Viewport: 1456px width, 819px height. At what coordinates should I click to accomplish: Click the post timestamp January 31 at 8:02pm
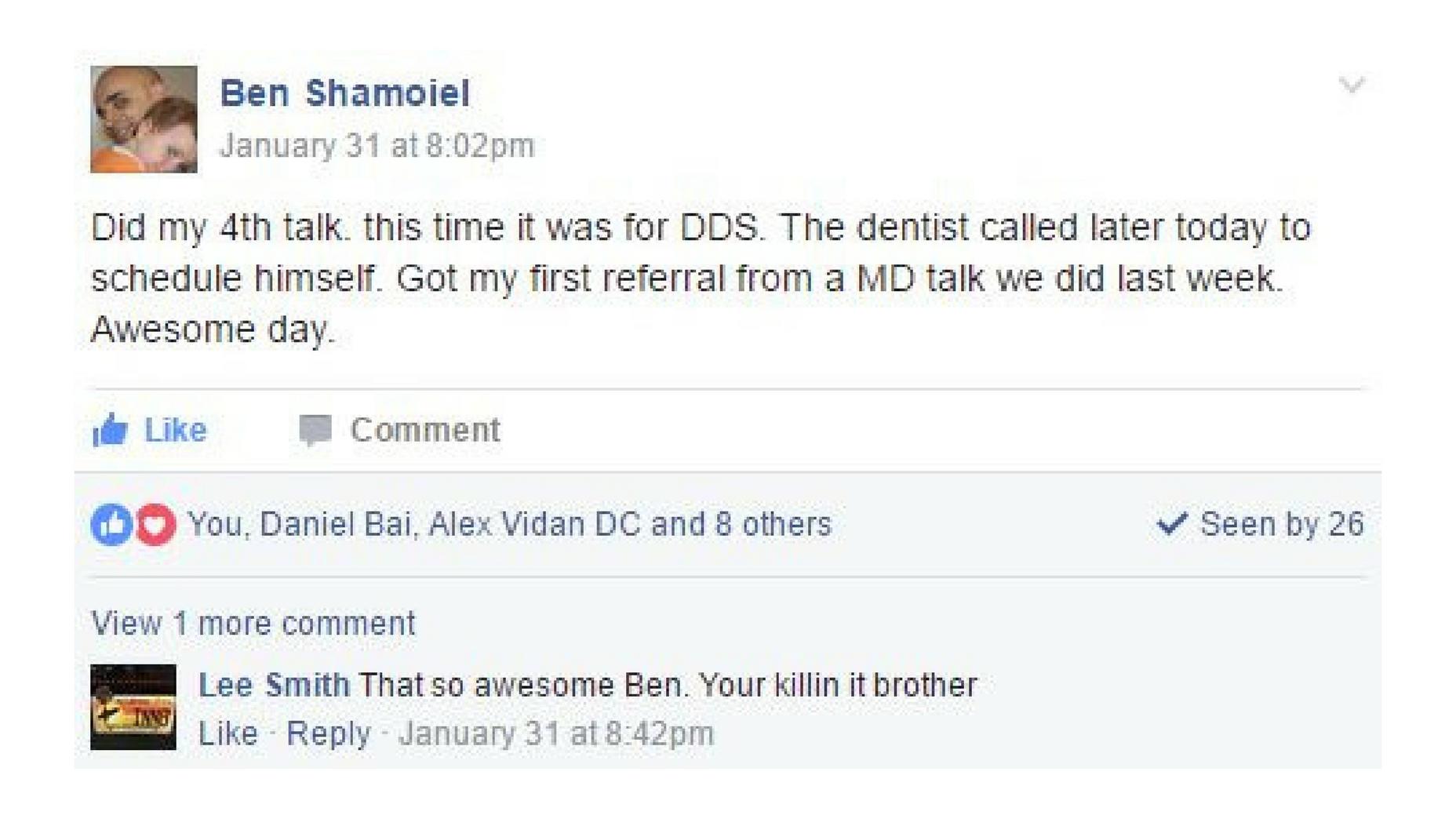point(377,146)
